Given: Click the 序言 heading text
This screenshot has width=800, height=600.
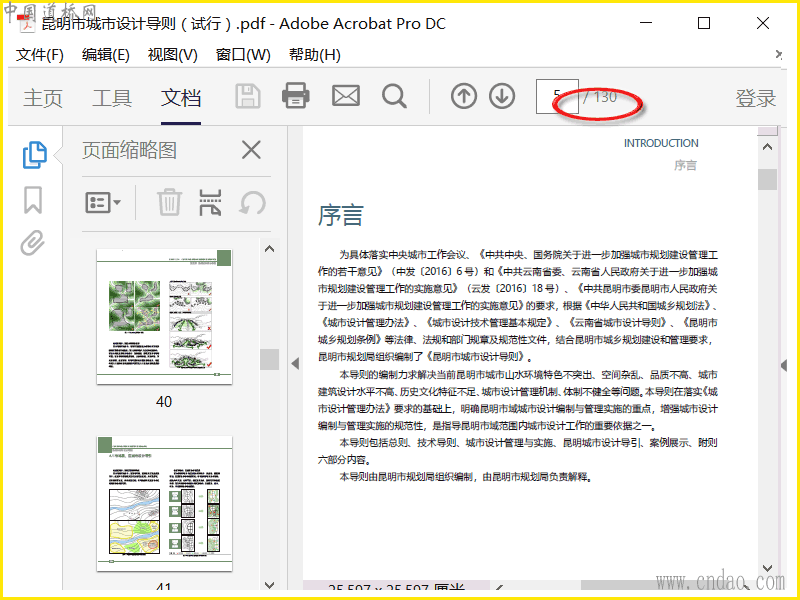Looking at the screenshot, I should 340,215.
